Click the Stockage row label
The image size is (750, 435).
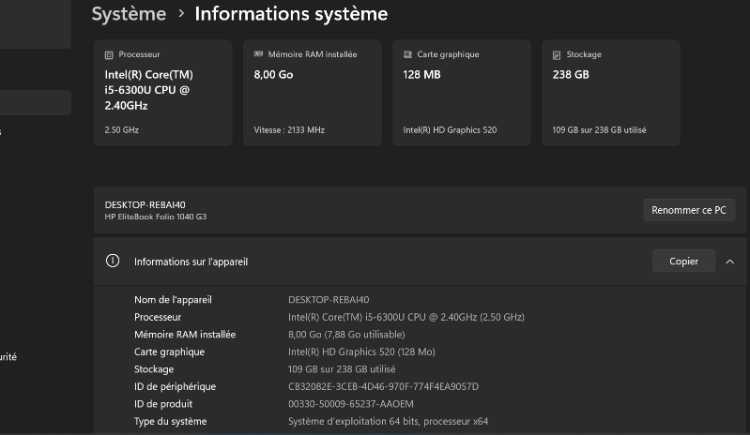click(x=154, y=369)
